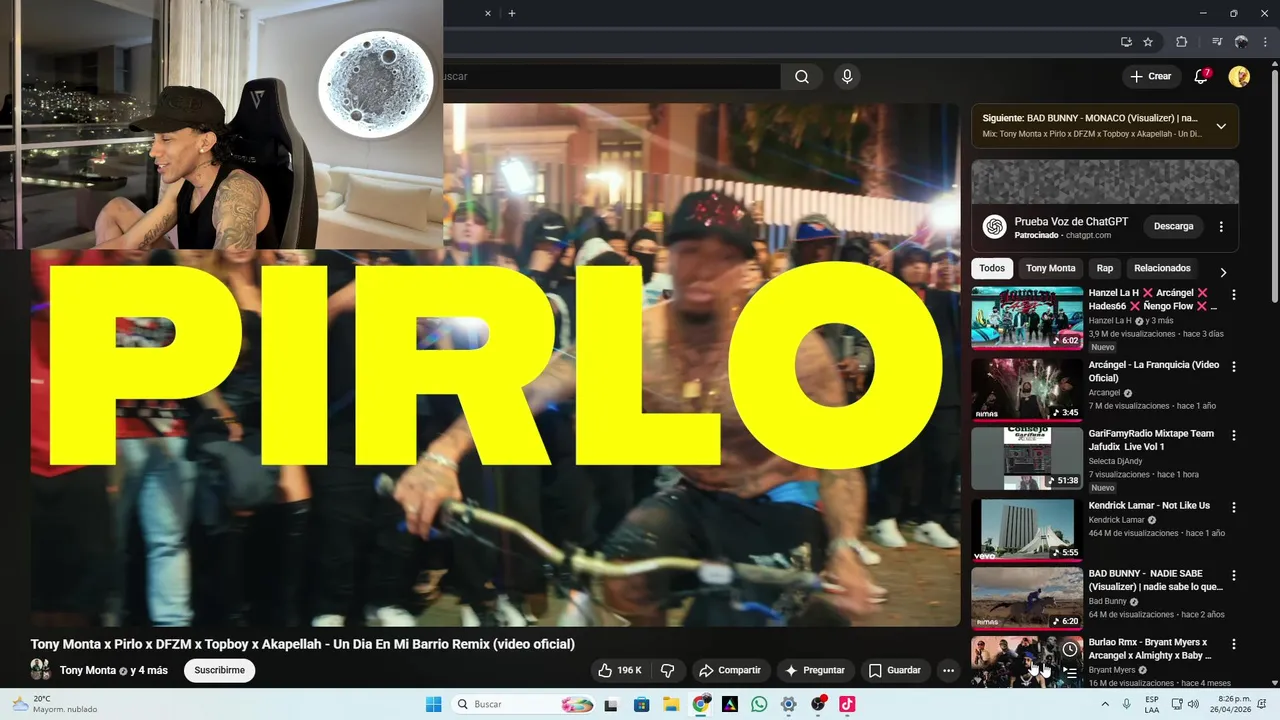Add Burlao Rmx to watch later clock
1280x720 pixels.
pos(1070,650)
